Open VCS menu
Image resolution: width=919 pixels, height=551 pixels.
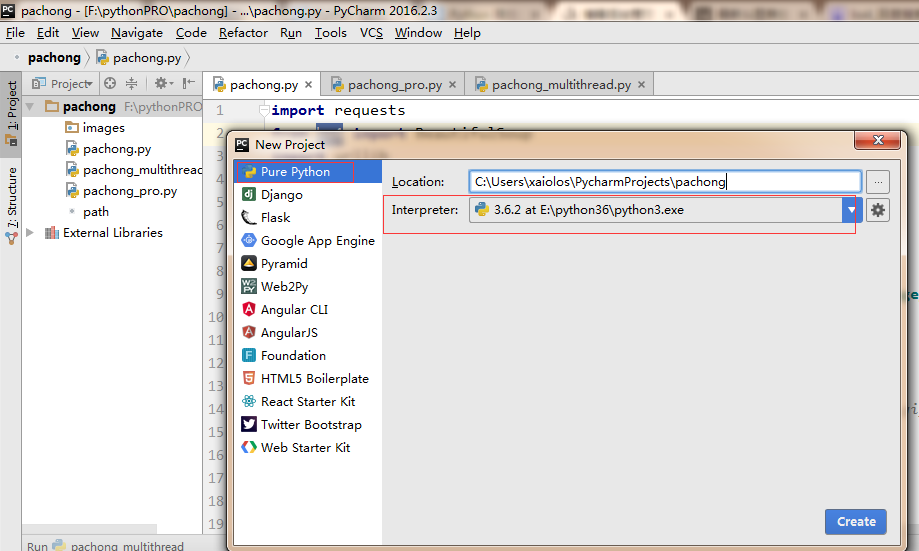click(371, 33)
